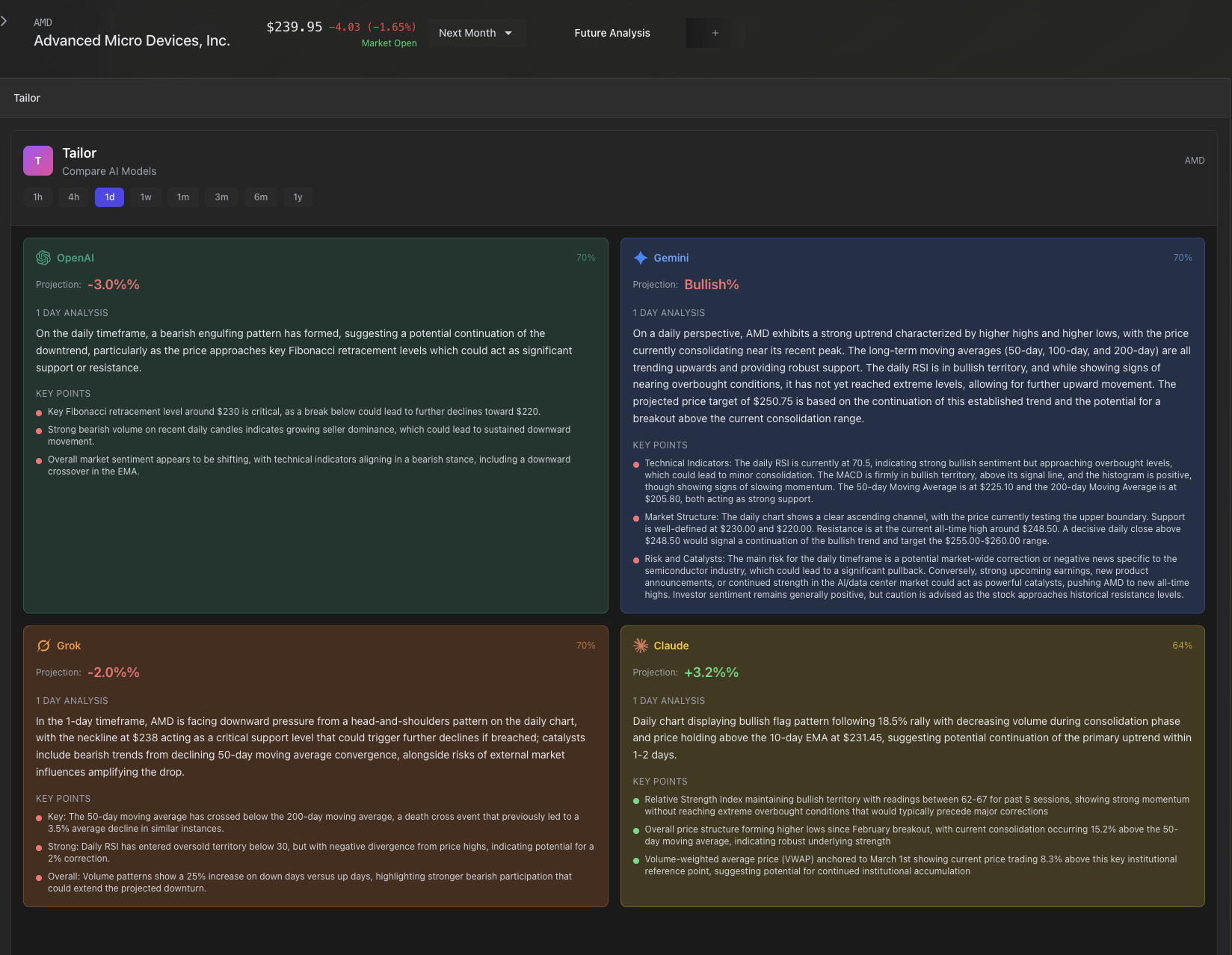Click the Tailor section header bar
This screenshot has height=955, width=1232.
(615, 98)
